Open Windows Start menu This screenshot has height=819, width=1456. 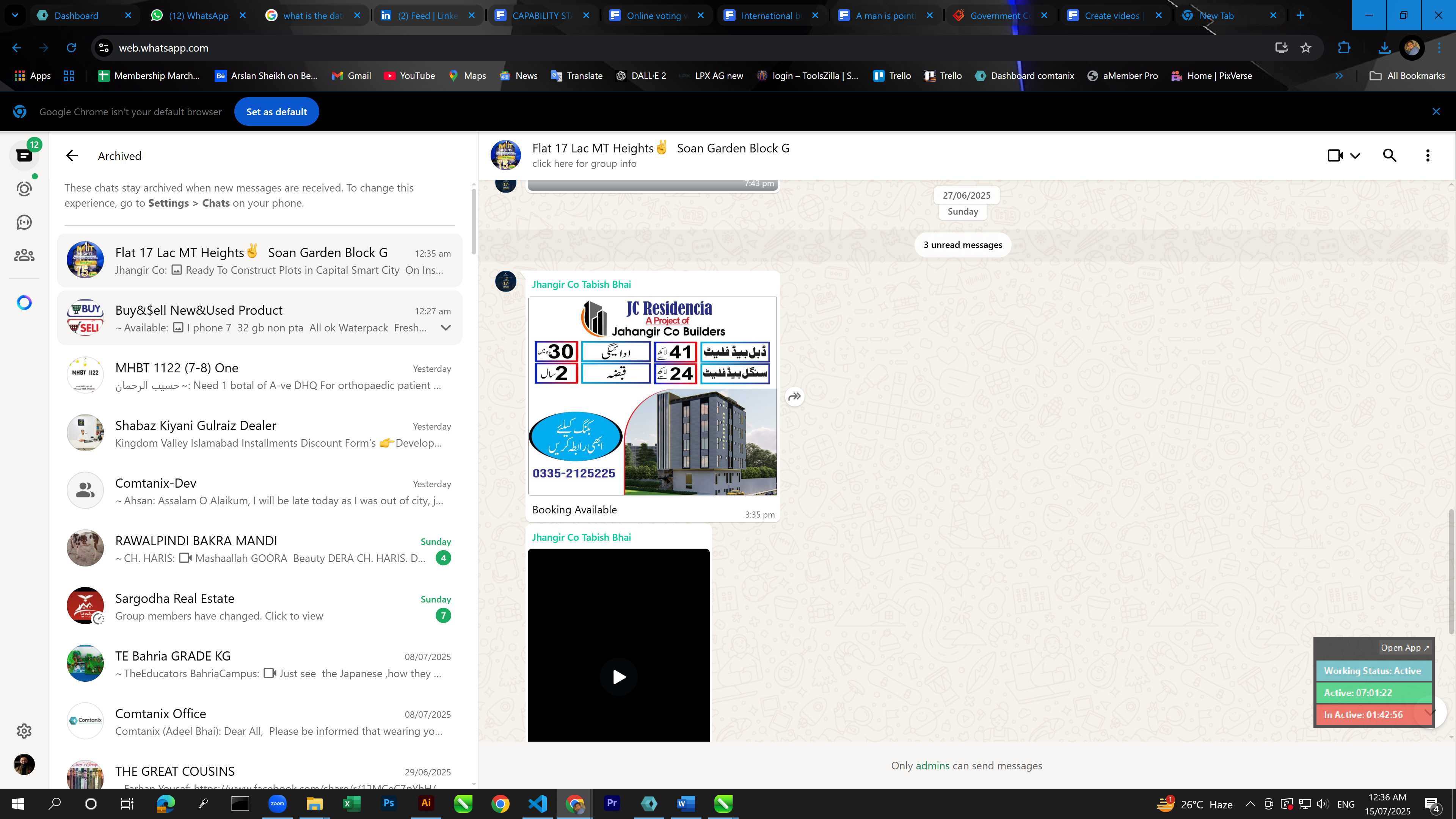[18, 804]
